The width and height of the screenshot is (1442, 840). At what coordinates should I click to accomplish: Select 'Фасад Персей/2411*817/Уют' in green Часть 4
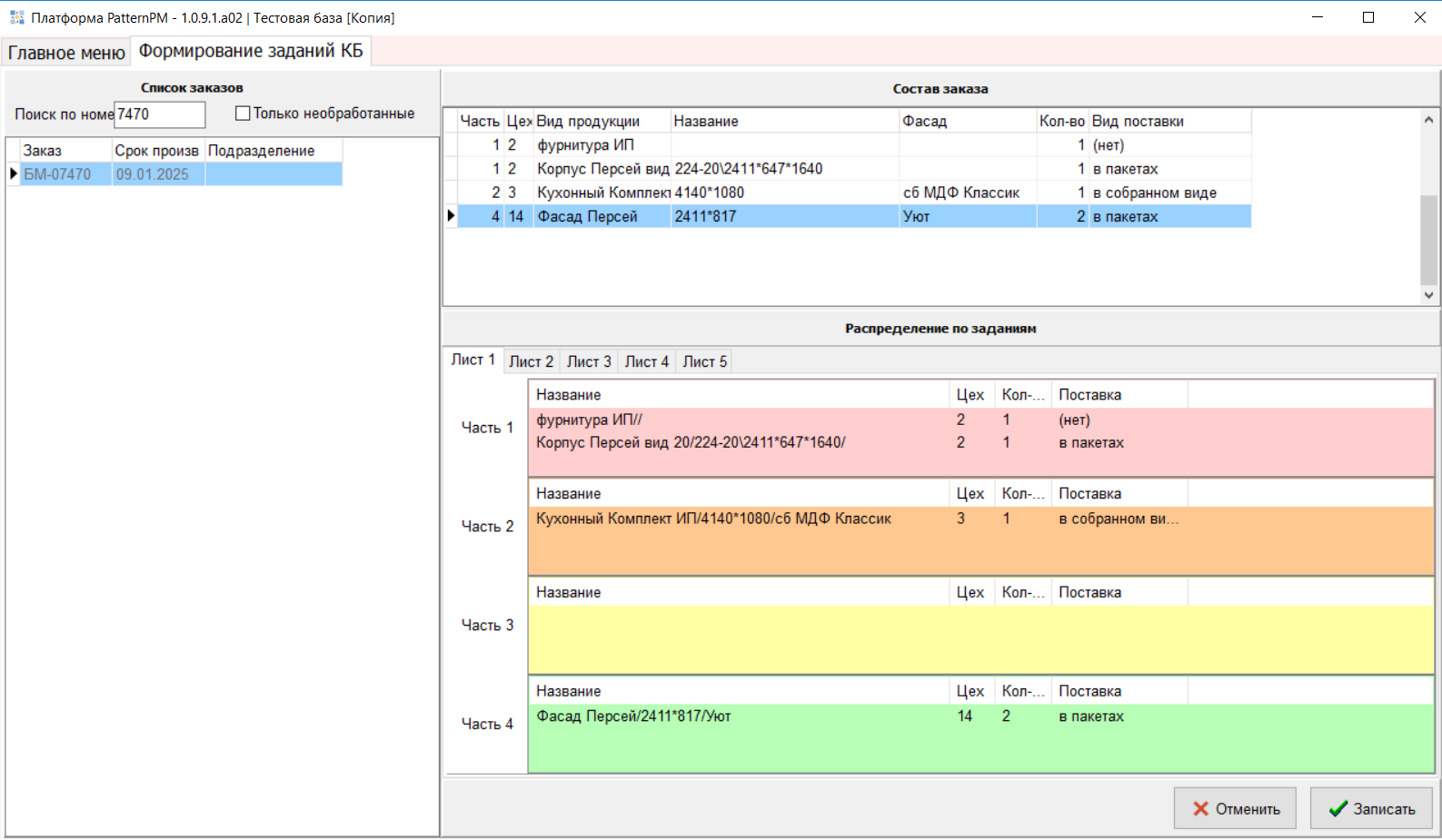633,716
